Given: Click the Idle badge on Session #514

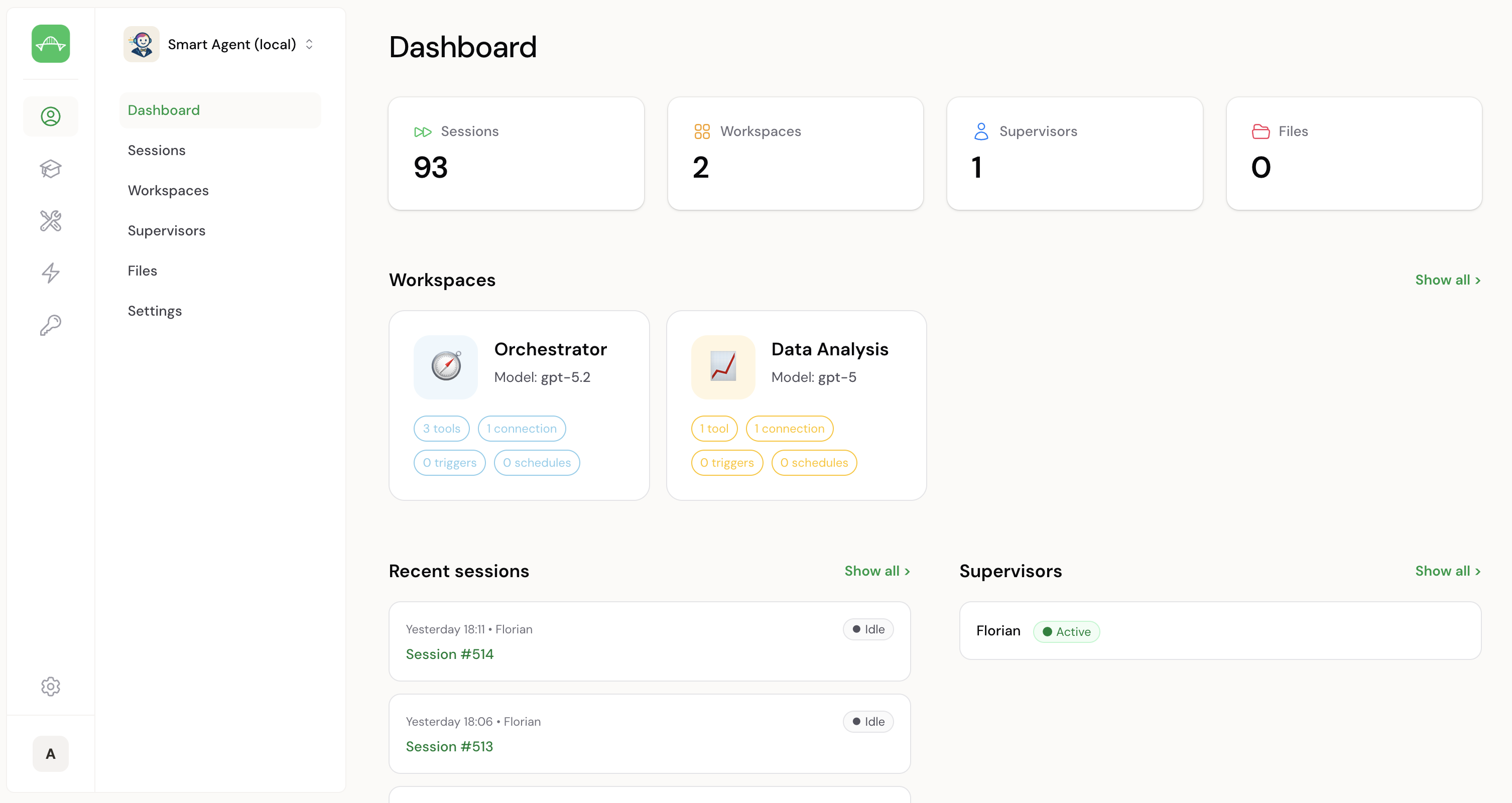Looking at the screenshot, I should (868, 629).
